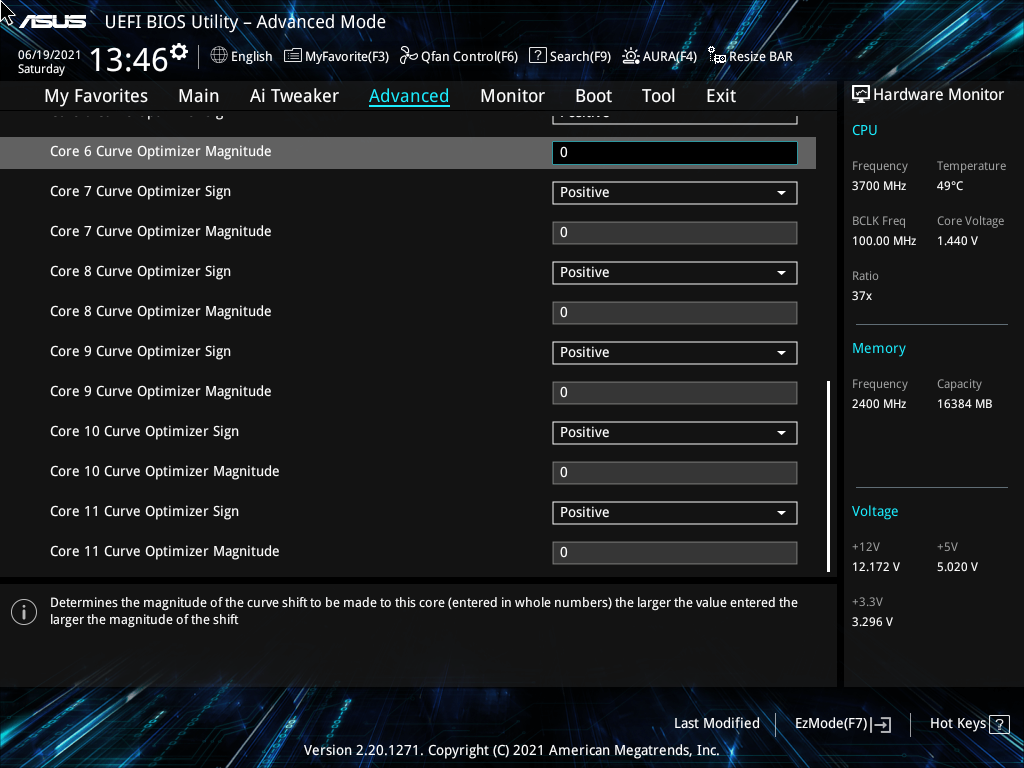Click the 100.00 MHz BCLK value

pyautogui.click(x=884, y=241)
